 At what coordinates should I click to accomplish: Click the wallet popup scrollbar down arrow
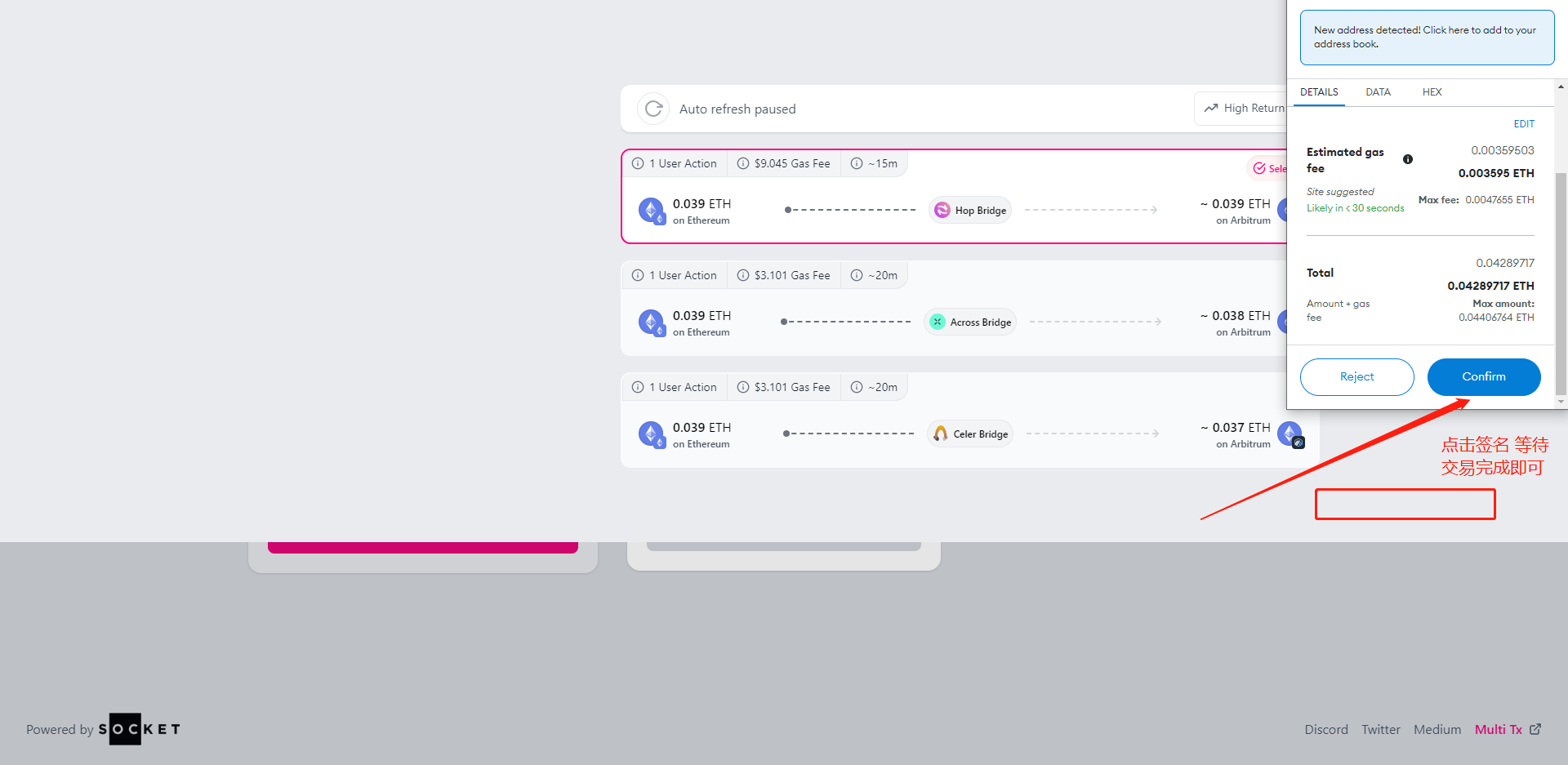coord(1561,401)
